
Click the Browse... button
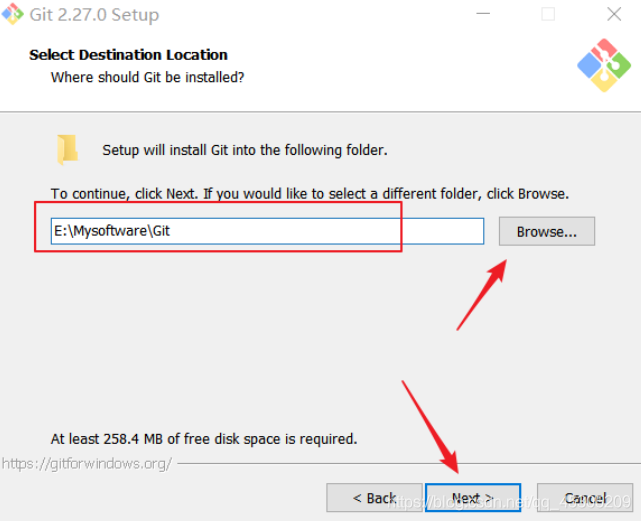pyautogui.click(x=546, y=232)
